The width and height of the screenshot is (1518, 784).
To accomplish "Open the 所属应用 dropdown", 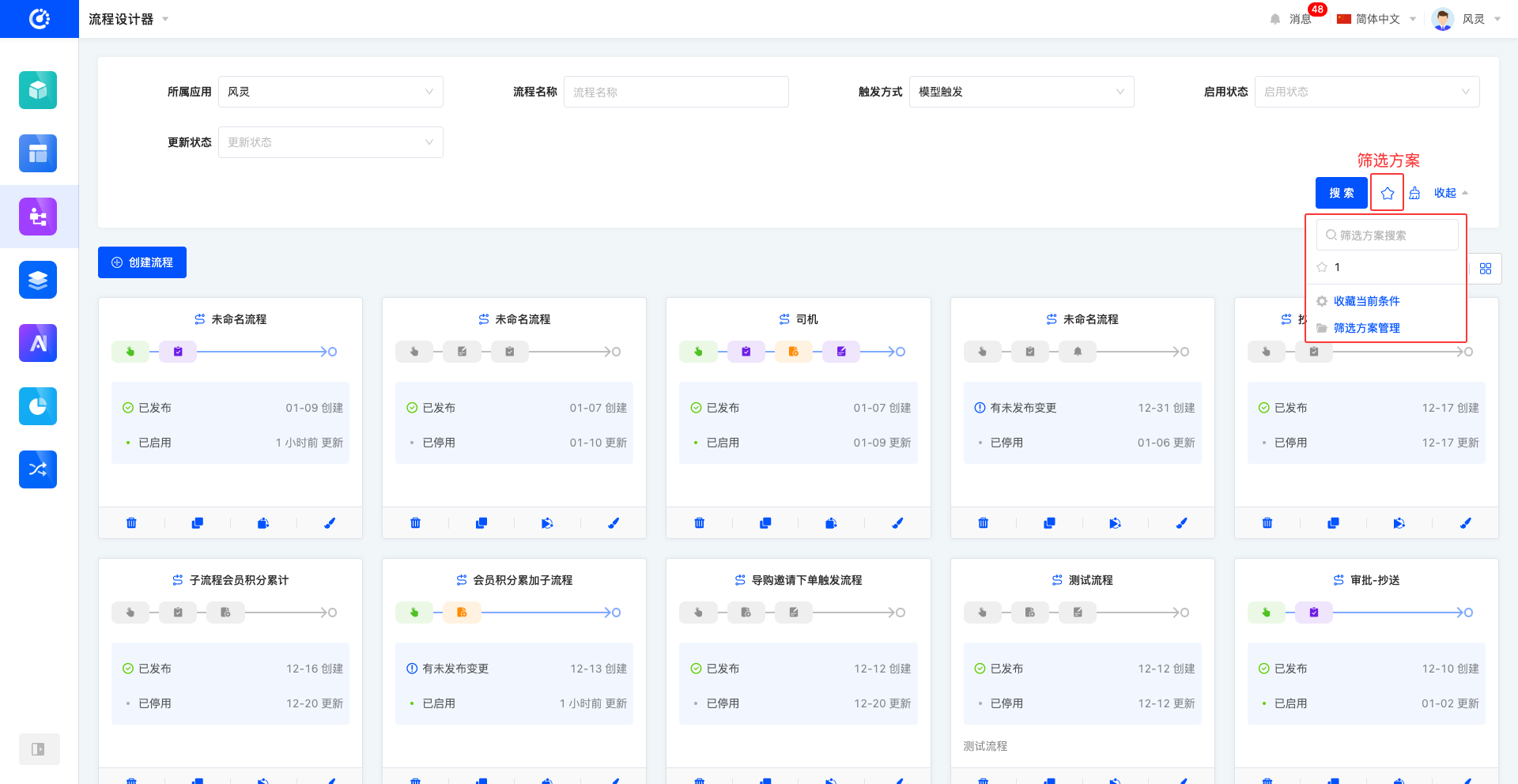I will [330, 92].
